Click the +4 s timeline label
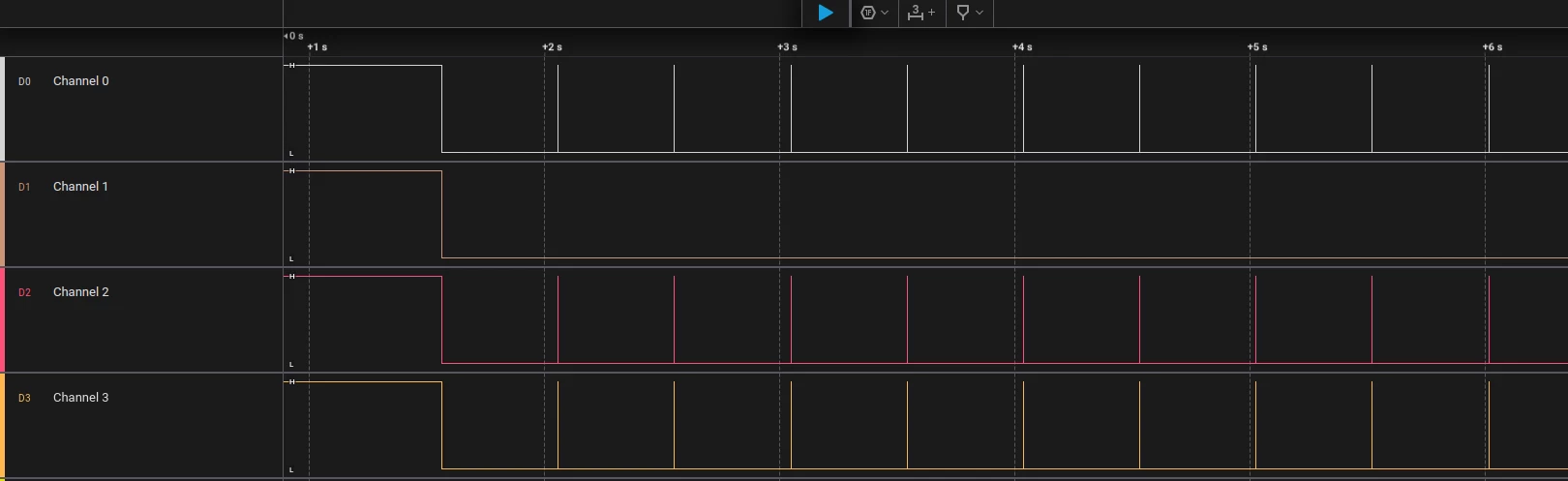The height and width of the screenshot is (481, 1568). (x=1022, y=47)
